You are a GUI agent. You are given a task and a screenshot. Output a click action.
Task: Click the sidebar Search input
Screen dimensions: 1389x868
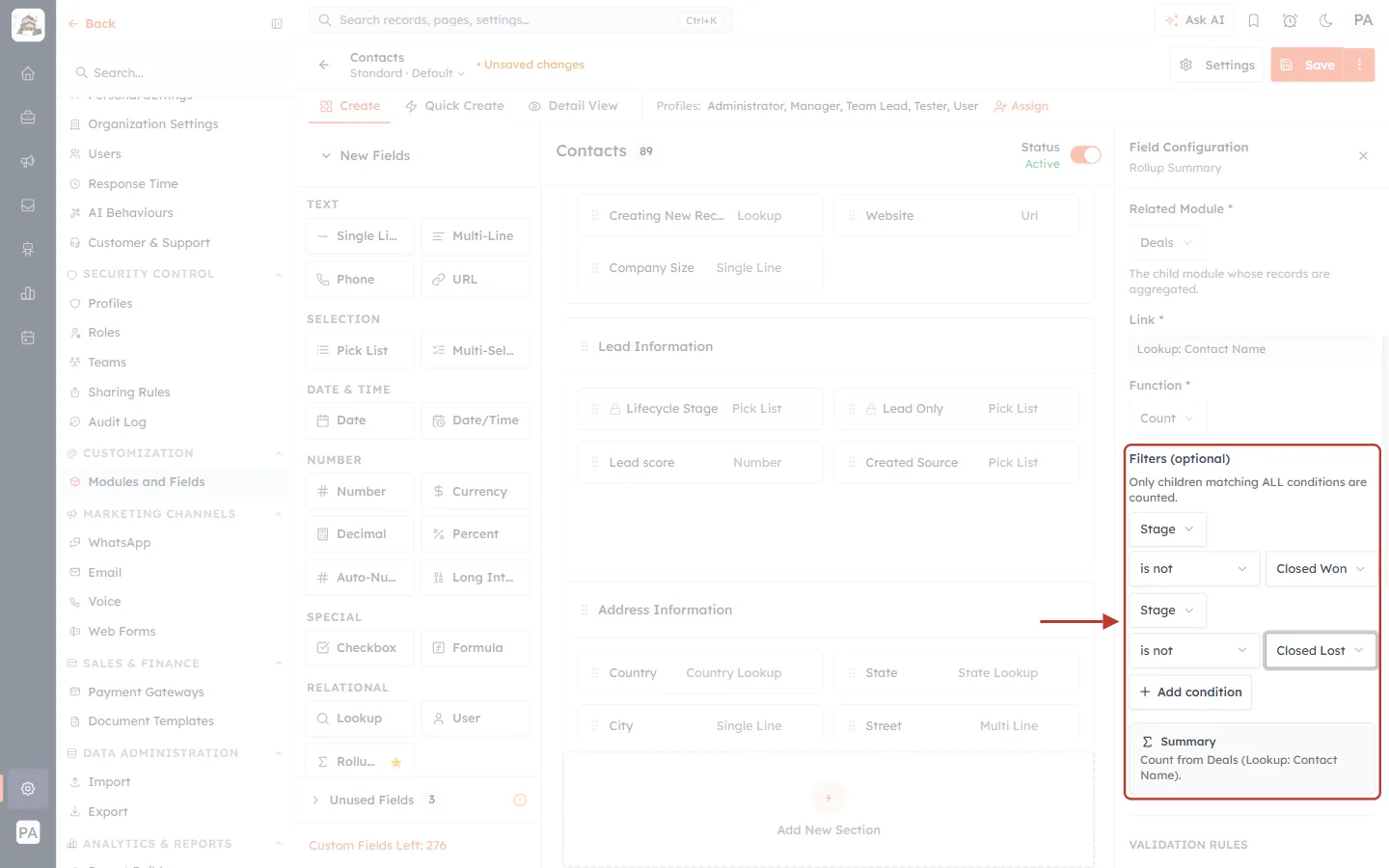[176, 72]
